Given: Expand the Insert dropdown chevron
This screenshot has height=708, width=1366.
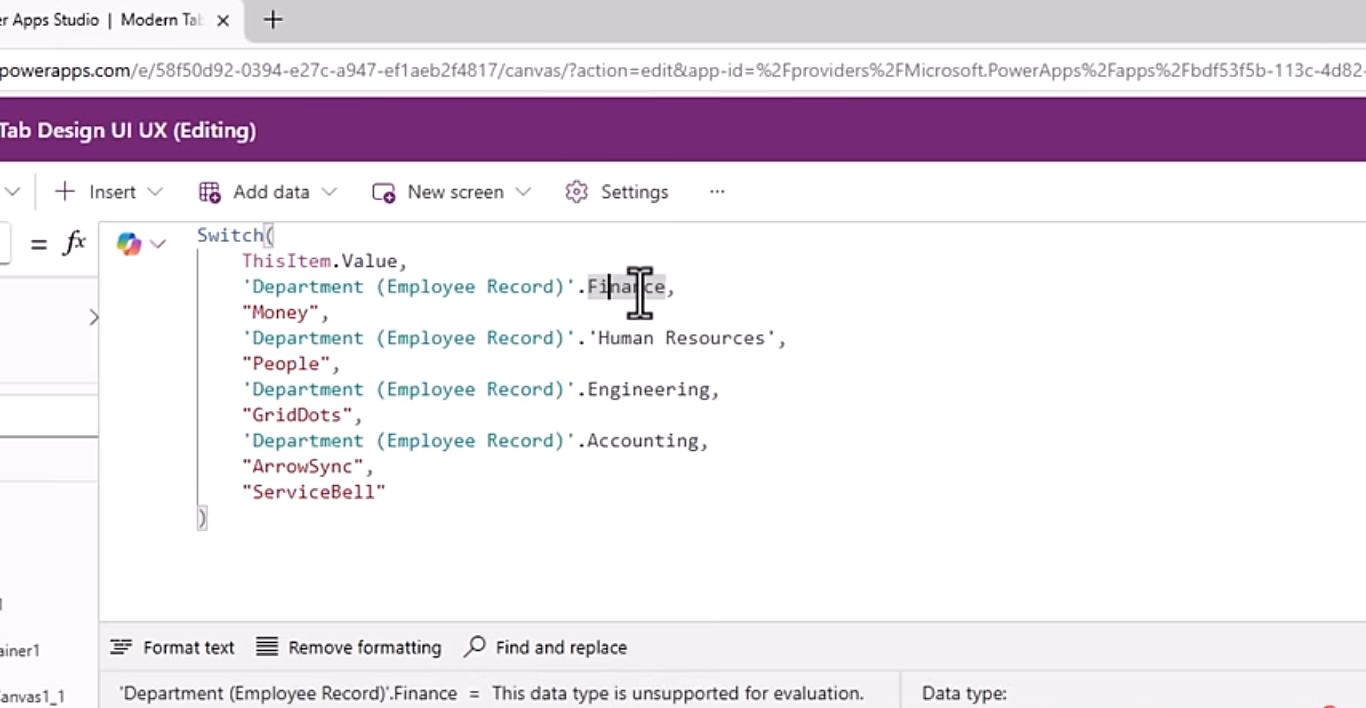Looking at the screenshot, I should point(155,192).
